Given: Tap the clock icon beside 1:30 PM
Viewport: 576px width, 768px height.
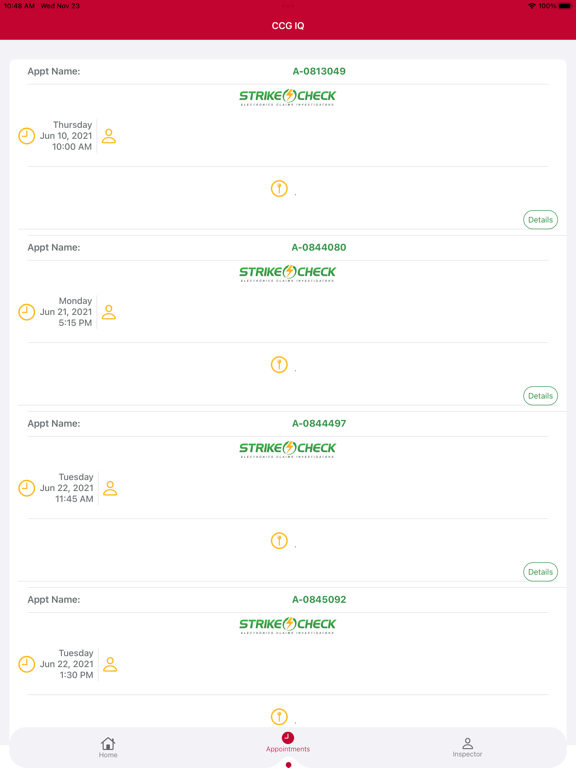Looking at the screenshot, I should point(26,664).
